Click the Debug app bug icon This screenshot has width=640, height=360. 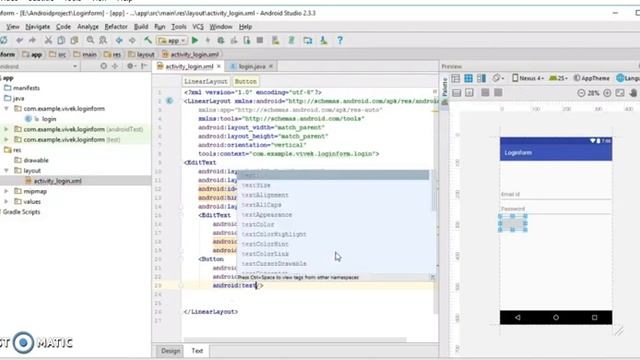coord(221,40)
